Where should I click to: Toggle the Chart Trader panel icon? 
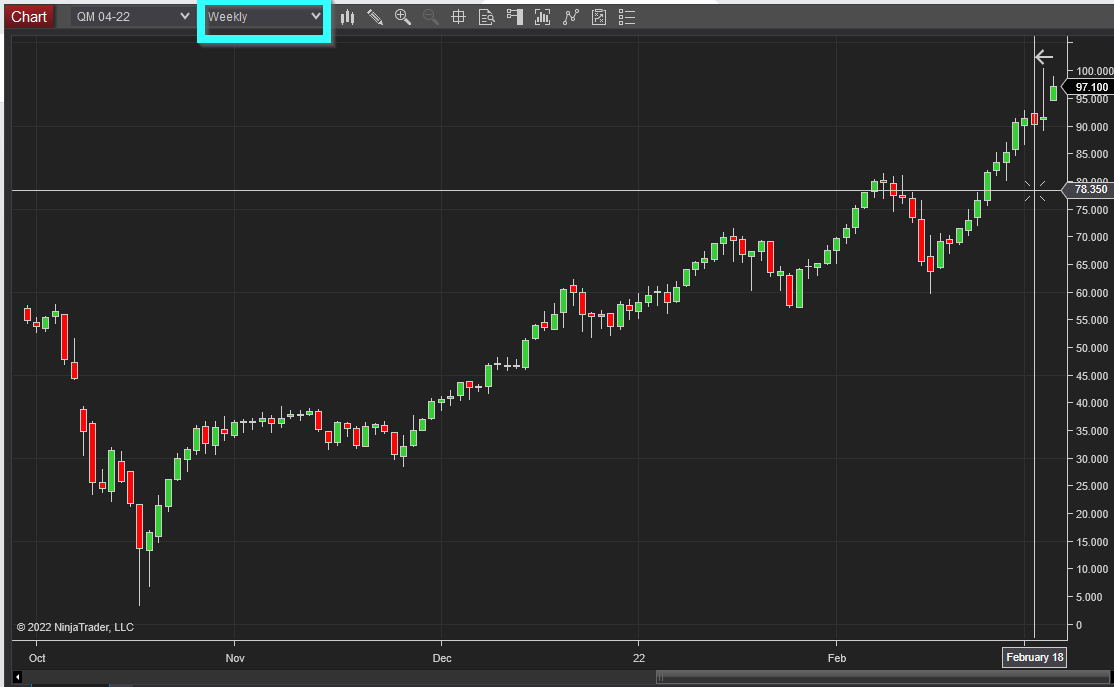(514, 17)
